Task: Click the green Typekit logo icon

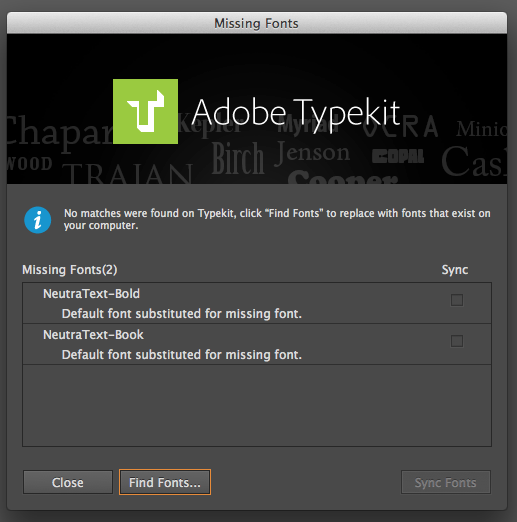Action: pyautogui.click(x=145, y=111)
